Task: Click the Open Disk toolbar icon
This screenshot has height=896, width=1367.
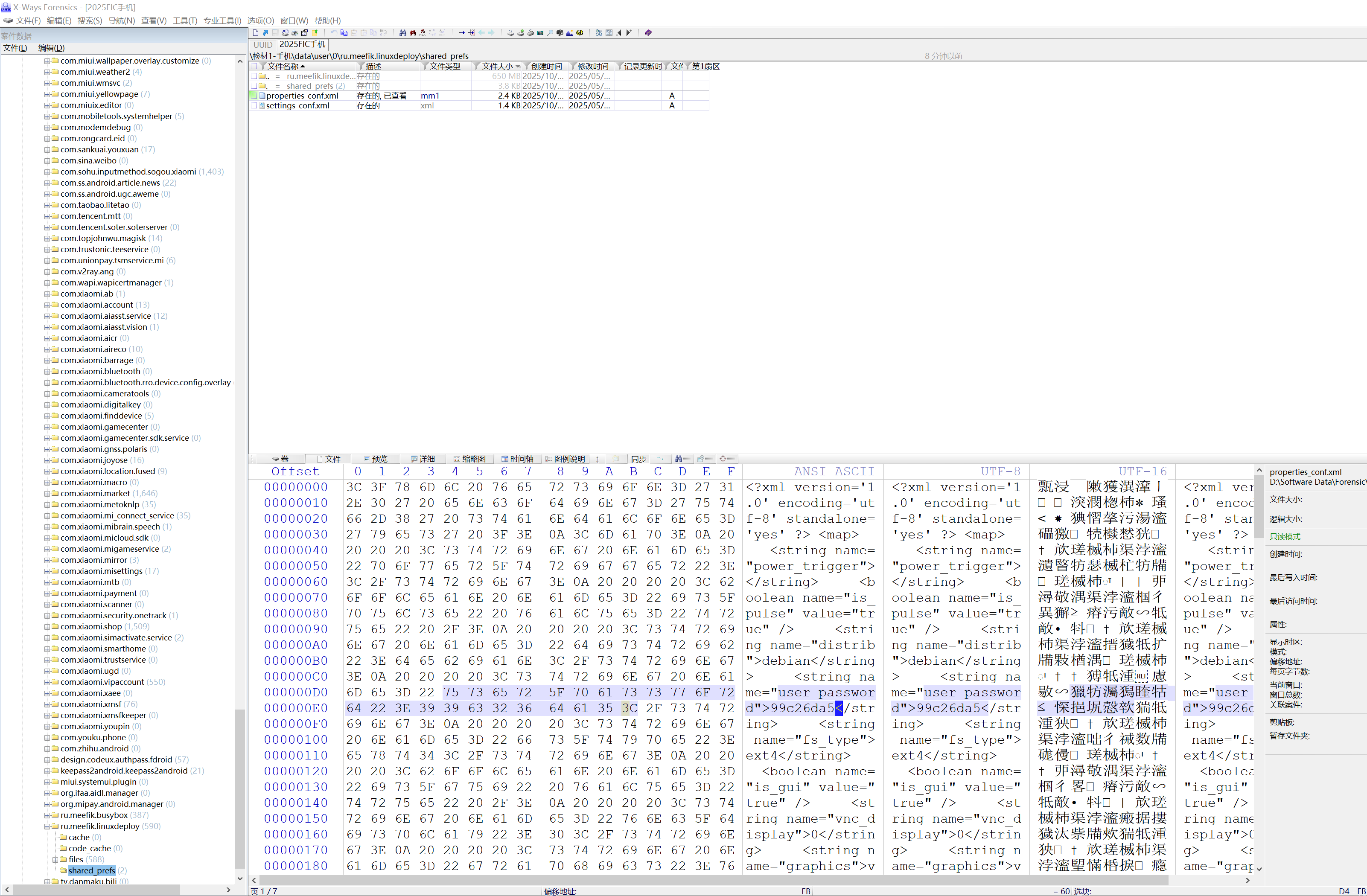Action: (x=510, y=33)
